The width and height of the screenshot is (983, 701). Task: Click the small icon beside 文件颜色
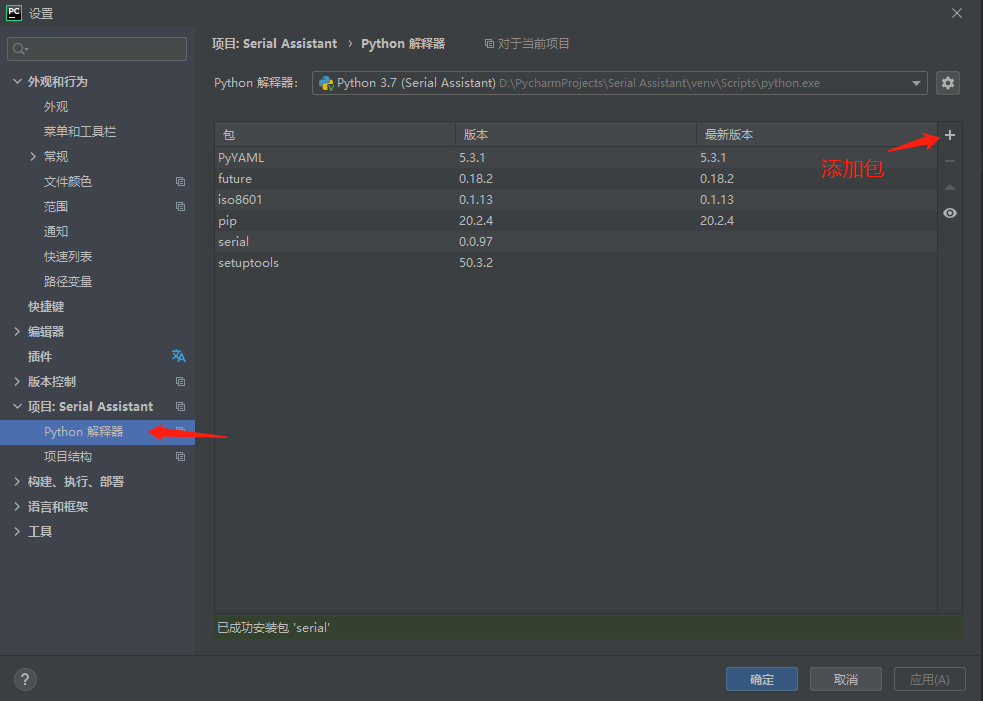180,181
